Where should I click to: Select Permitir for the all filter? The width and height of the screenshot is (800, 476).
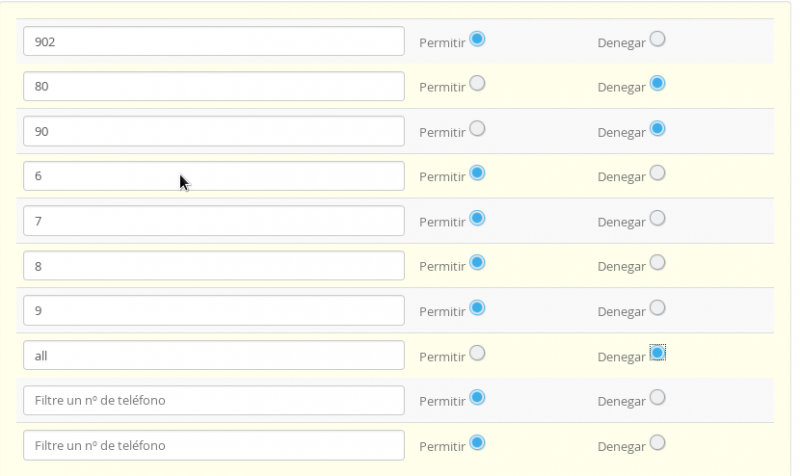[x=477, y=353]
